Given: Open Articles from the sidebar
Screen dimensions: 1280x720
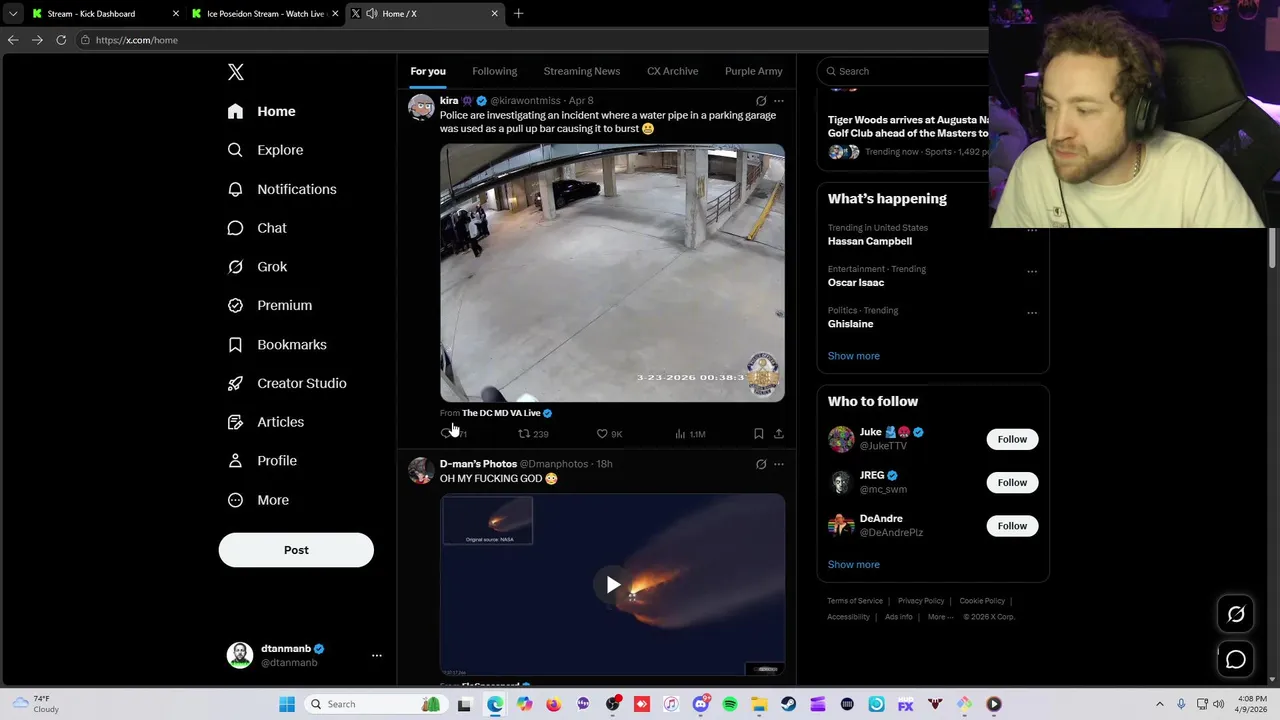Looking at the screenshot, I should click(x=266, y=422).
